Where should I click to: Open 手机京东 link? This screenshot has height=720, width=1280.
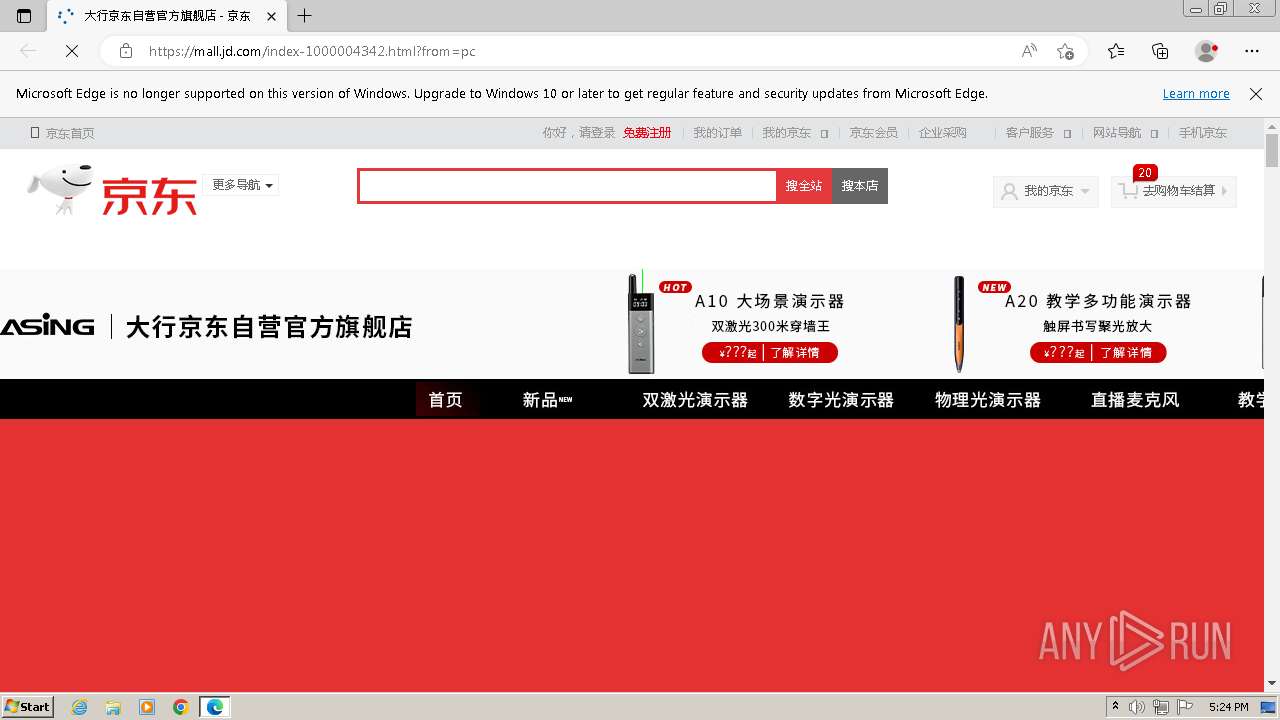tap(1203, 133)
